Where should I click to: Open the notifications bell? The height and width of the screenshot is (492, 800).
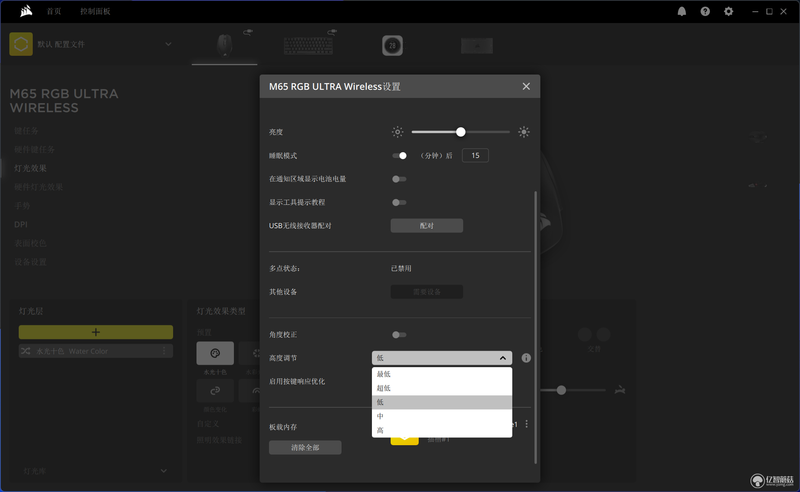pyautogui.click(x=682, y=11)
